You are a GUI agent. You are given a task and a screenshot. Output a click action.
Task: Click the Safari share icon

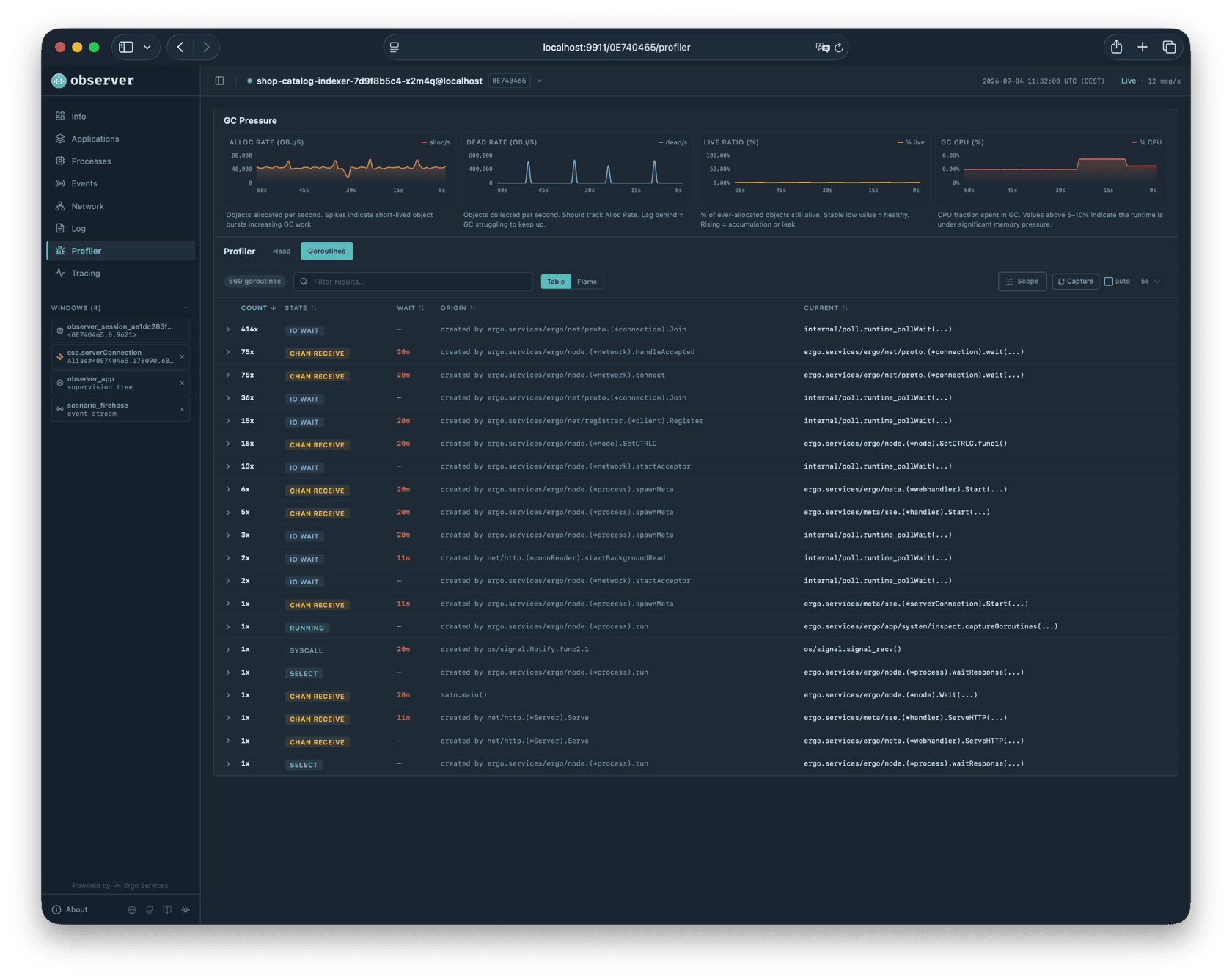[1116, 47]
